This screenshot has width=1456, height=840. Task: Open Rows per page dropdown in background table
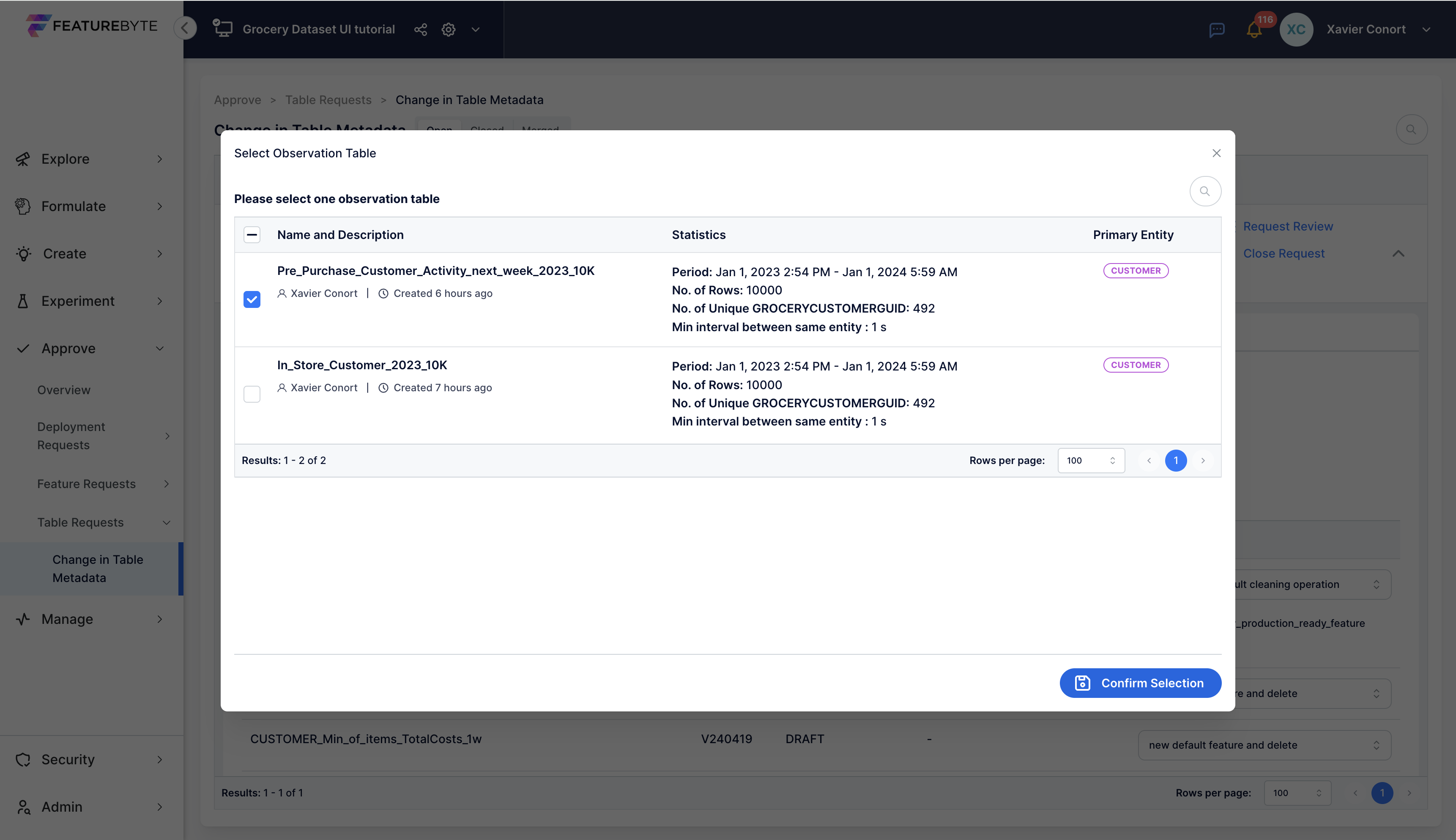click(1297, 793)
